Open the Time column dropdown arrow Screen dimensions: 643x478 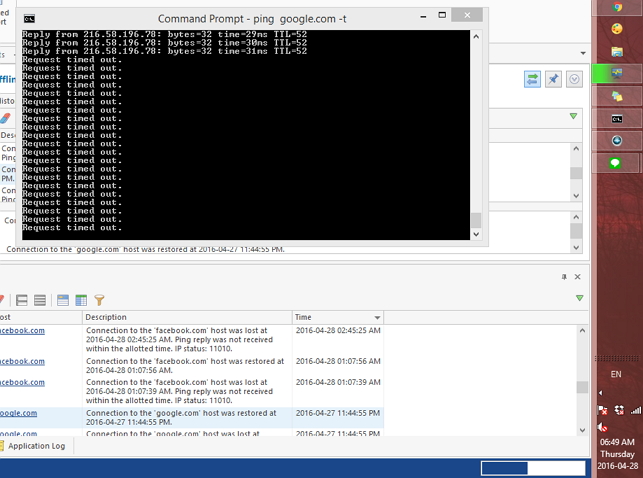pos(377,318)
